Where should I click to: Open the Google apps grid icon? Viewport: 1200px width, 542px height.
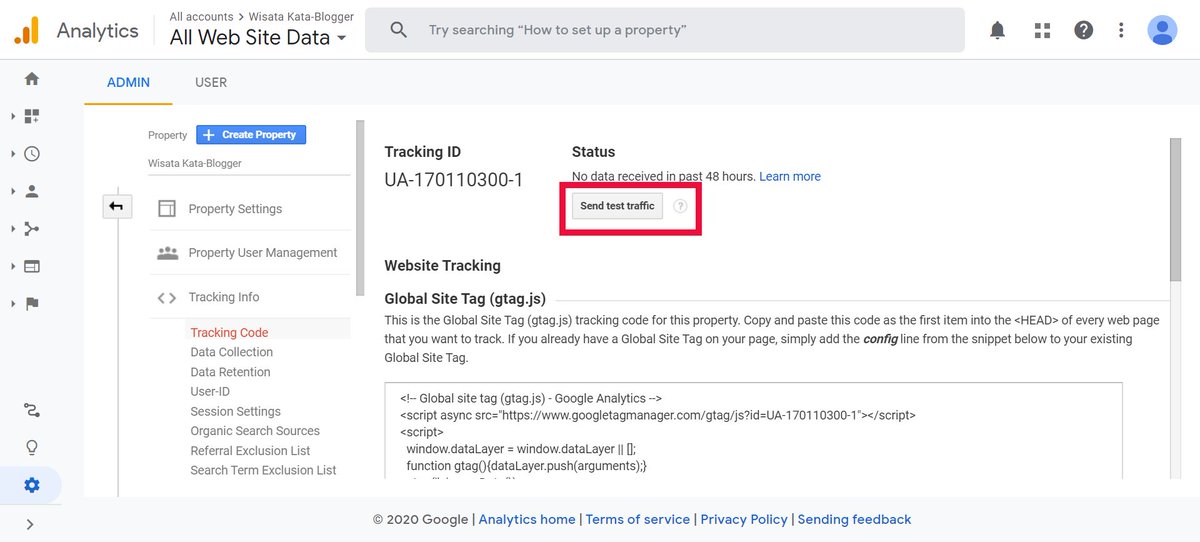1042,30
